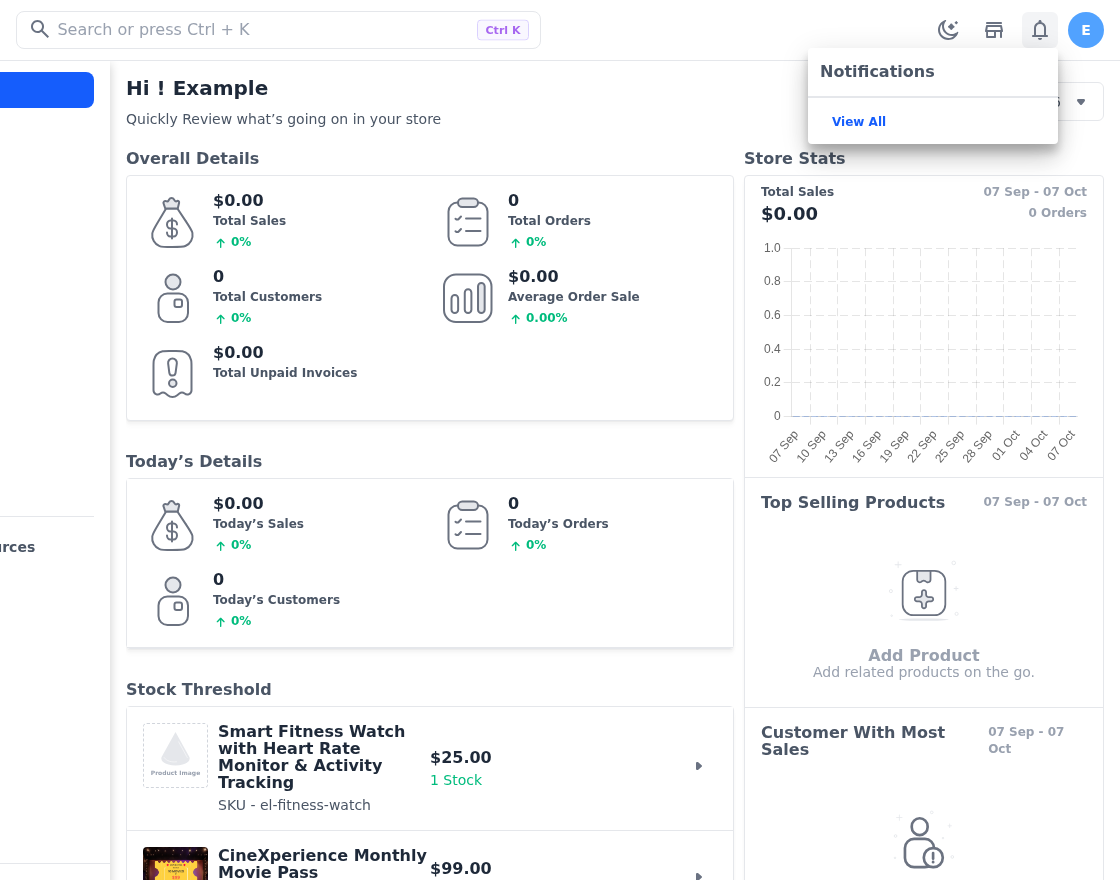Click the $25.00 price value
Image resolution: width=1120 pixels, height=880 pixels.
(x=461, y=757)
